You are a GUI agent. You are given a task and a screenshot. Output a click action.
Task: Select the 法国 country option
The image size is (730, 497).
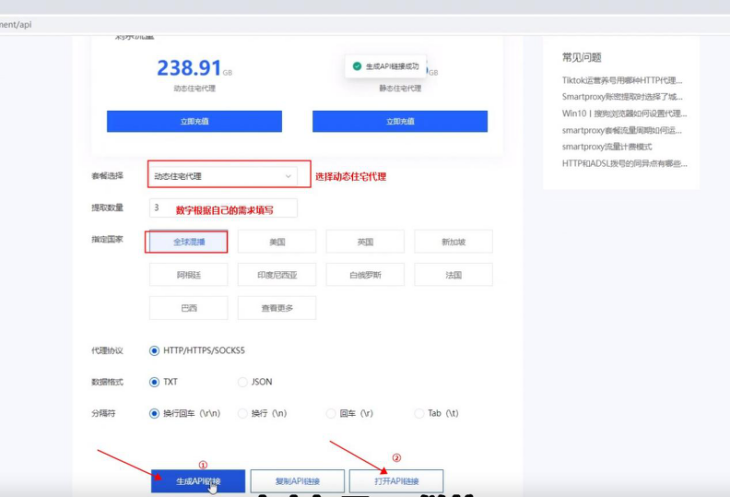click(x=453, y=275)
